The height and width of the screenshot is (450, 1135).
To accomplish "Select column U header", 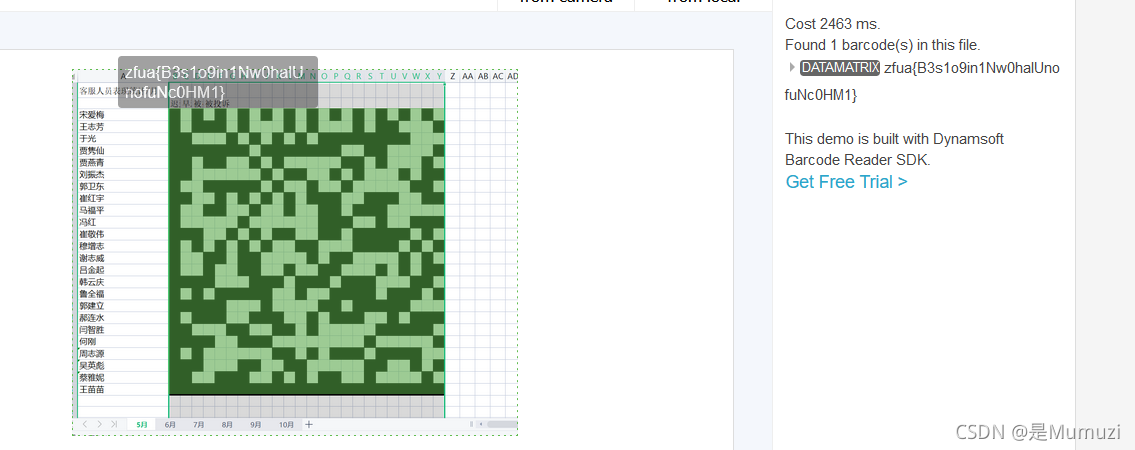I will tap(394, 76).
